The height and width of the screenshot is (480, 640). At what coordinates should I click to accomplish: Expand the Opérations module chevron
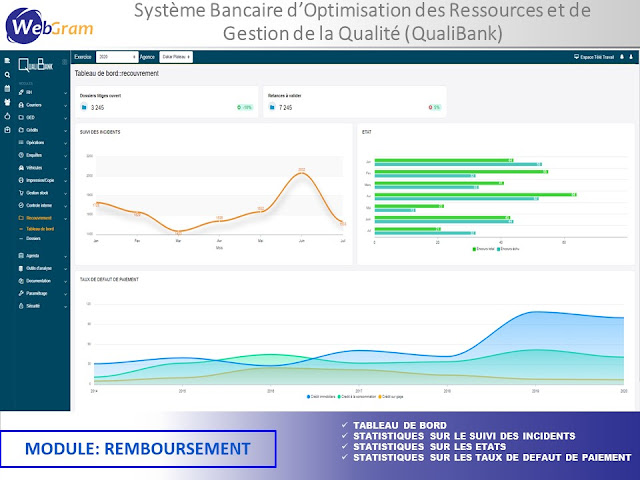click(x=65, y=143)
